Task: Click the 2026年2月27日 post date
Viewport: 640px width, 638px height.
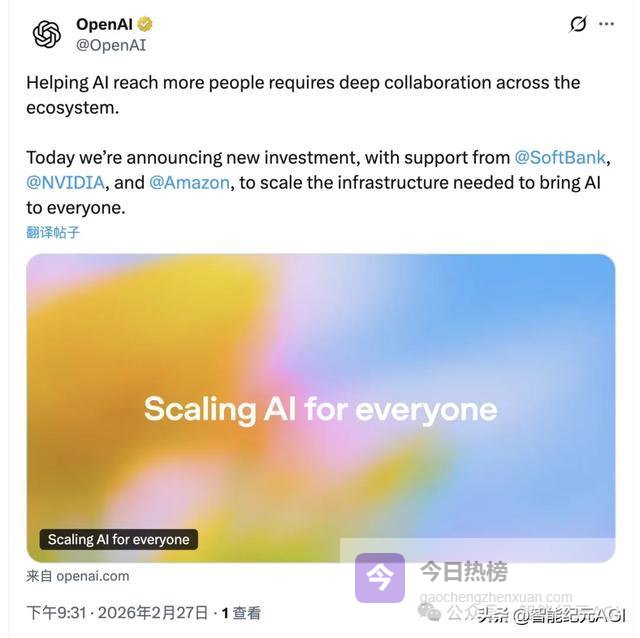Action: (153, 613)
